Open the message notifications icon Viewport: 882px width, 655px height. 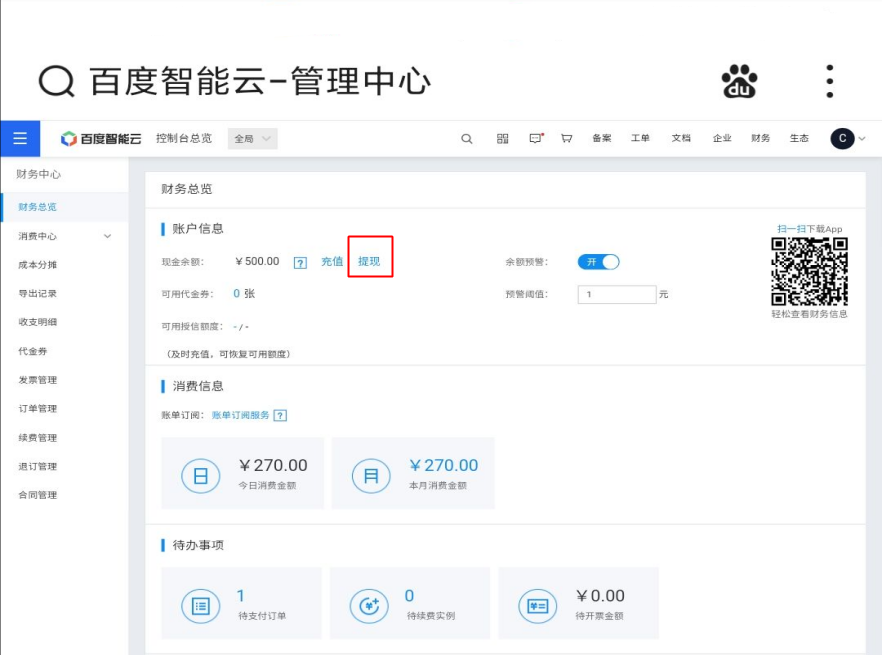[536, 138]
